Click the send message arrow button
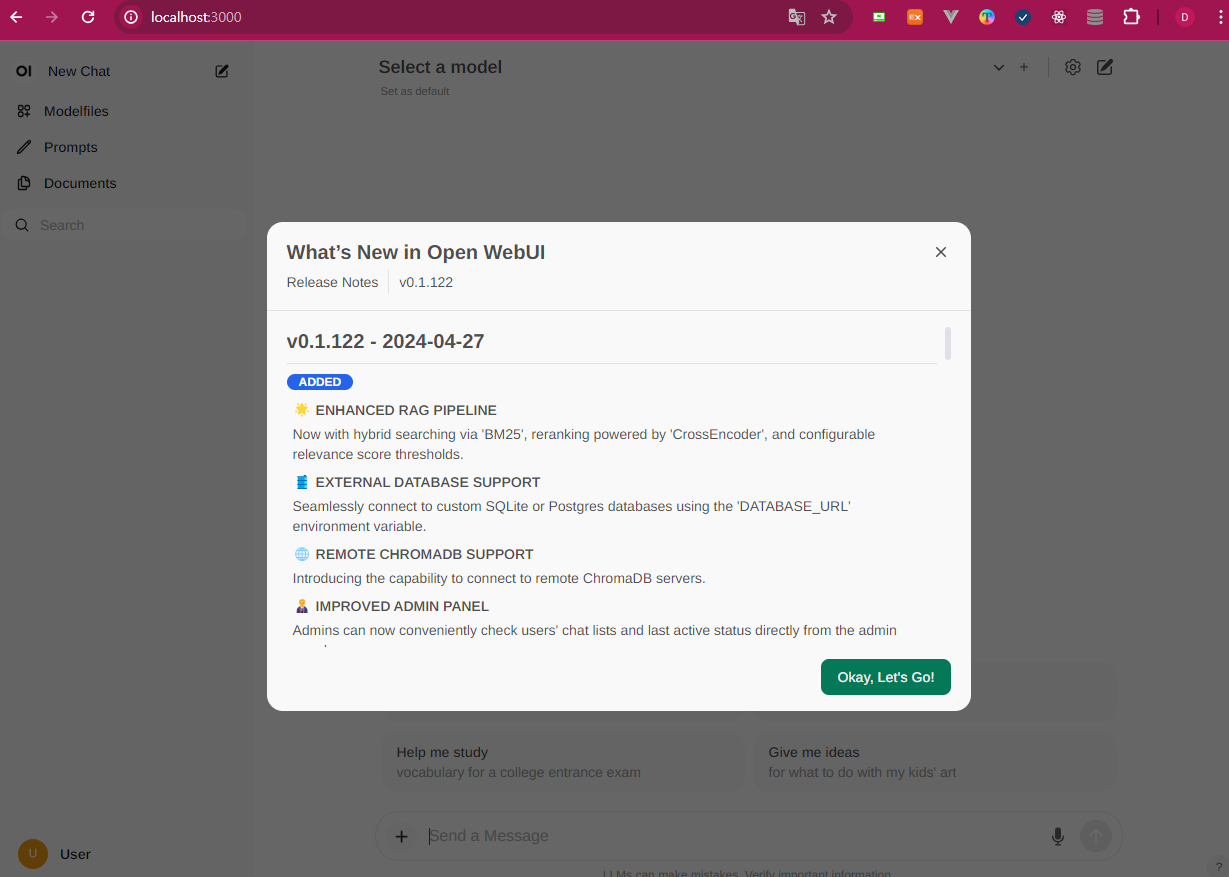The height and width of the screenshot is (877, 1229). 1096,836
